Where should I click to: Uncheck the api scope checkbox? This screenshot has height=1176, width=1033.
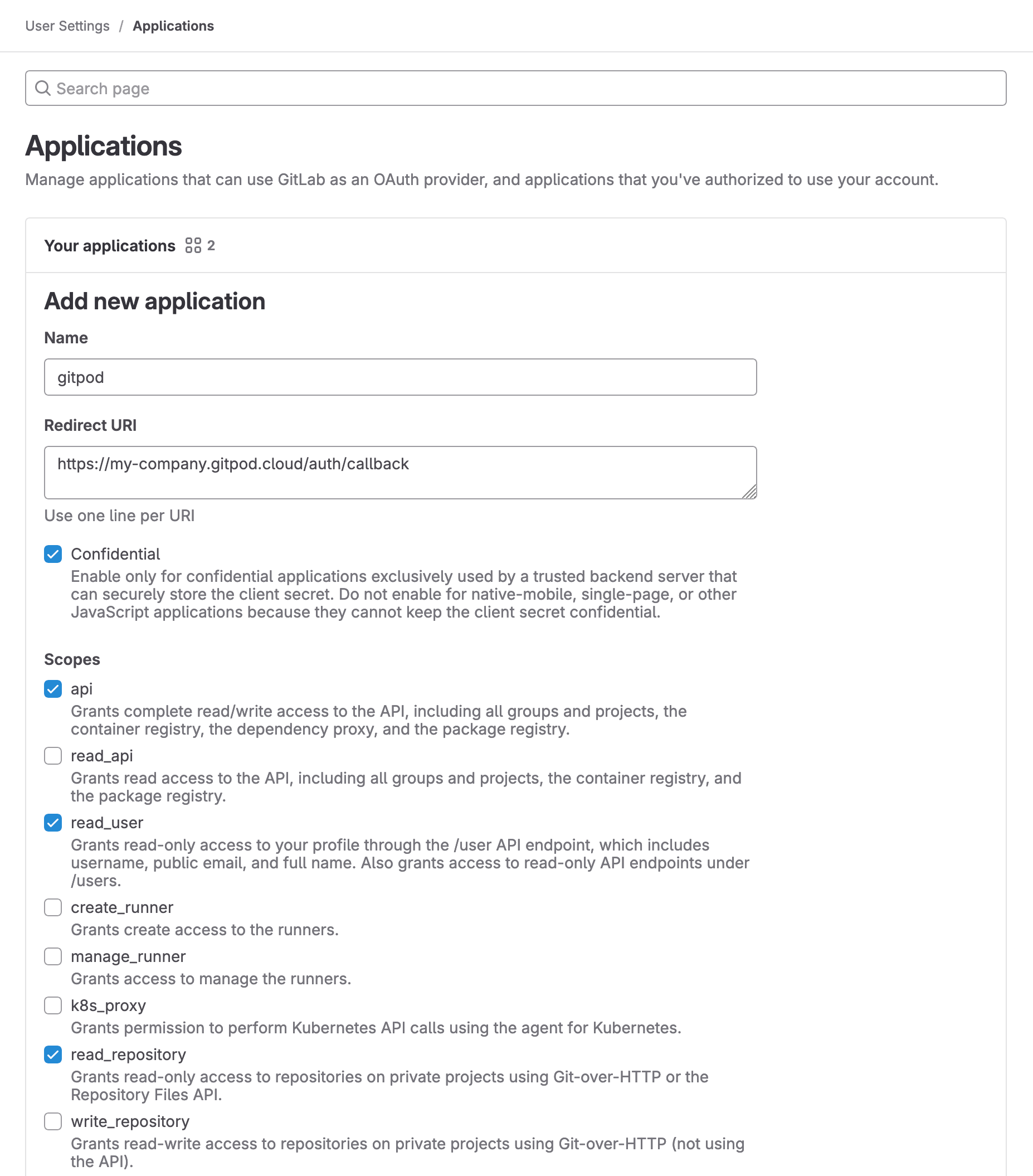[53, 689]
